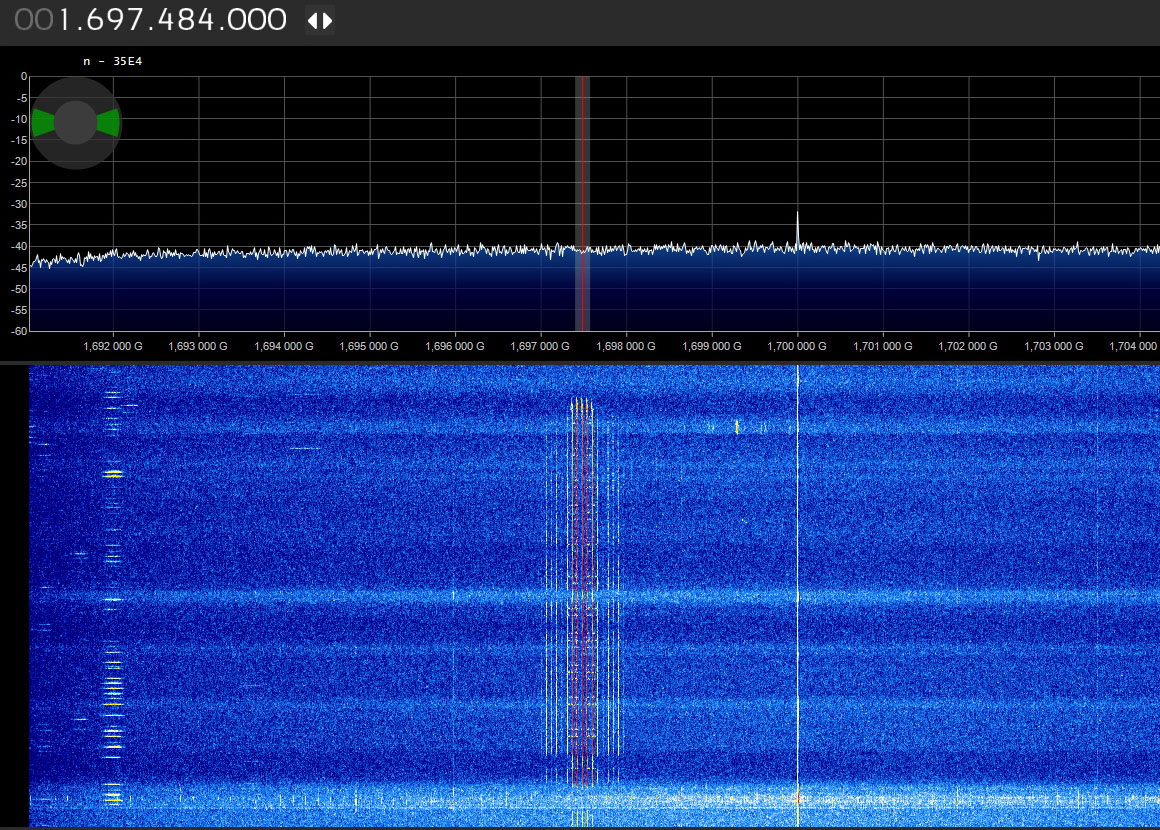
Task: Click the '1,695 000 G' axis label
Action: click(x=368, y=346)
